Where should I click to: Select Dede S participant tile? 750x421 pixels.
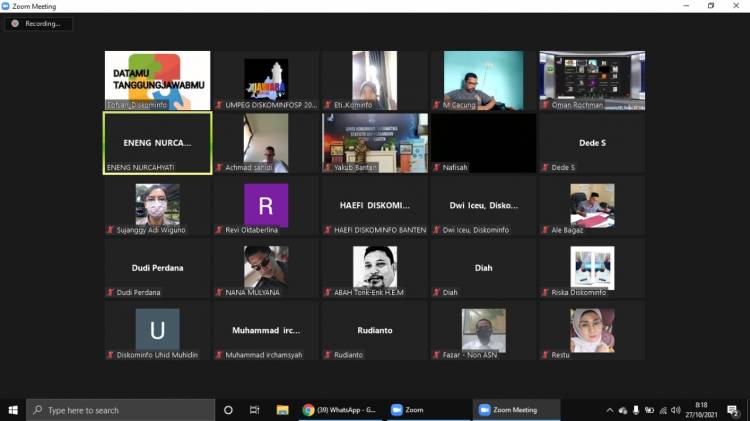592,143
